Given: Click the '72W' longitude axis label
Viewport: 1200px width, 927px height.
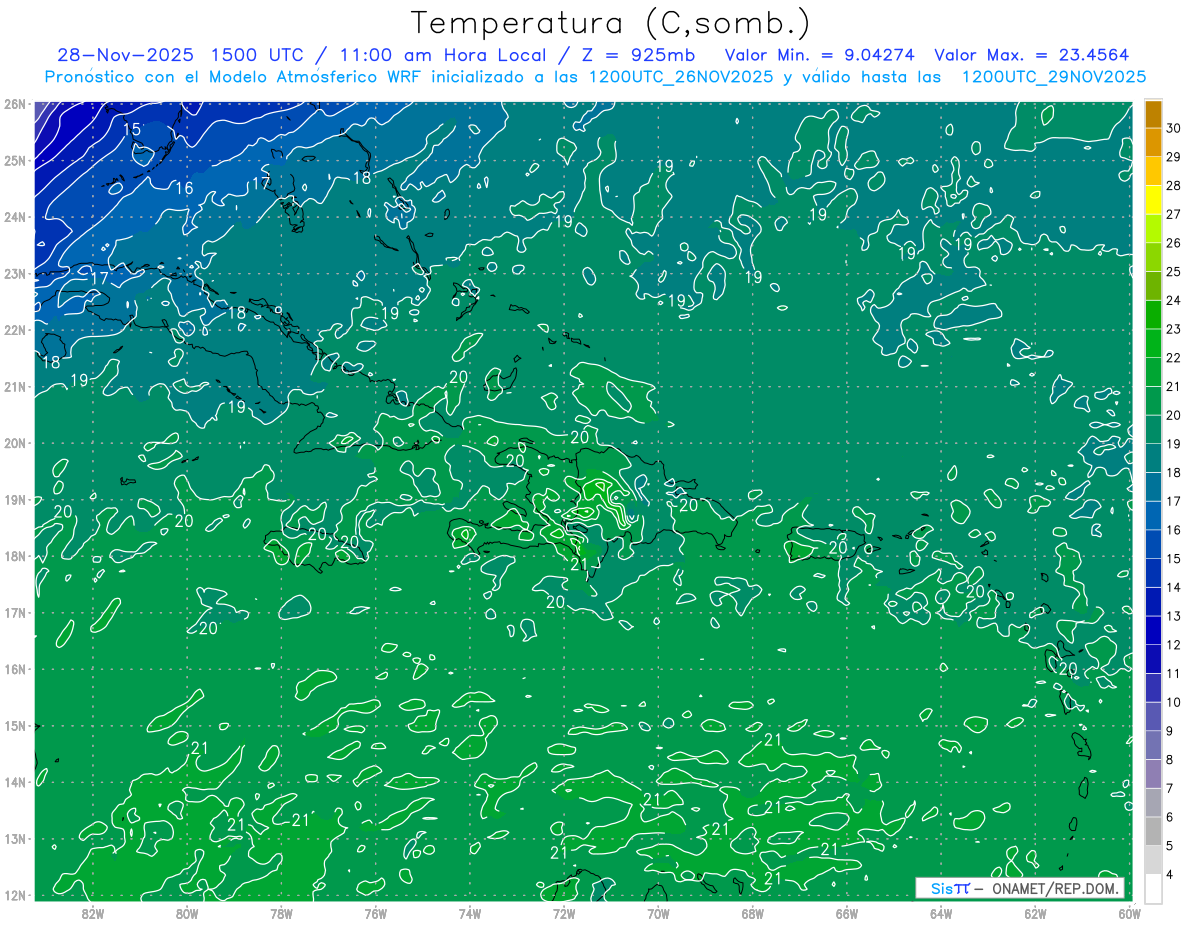Looking at the screenshot, I should click(x=564, y=913).
